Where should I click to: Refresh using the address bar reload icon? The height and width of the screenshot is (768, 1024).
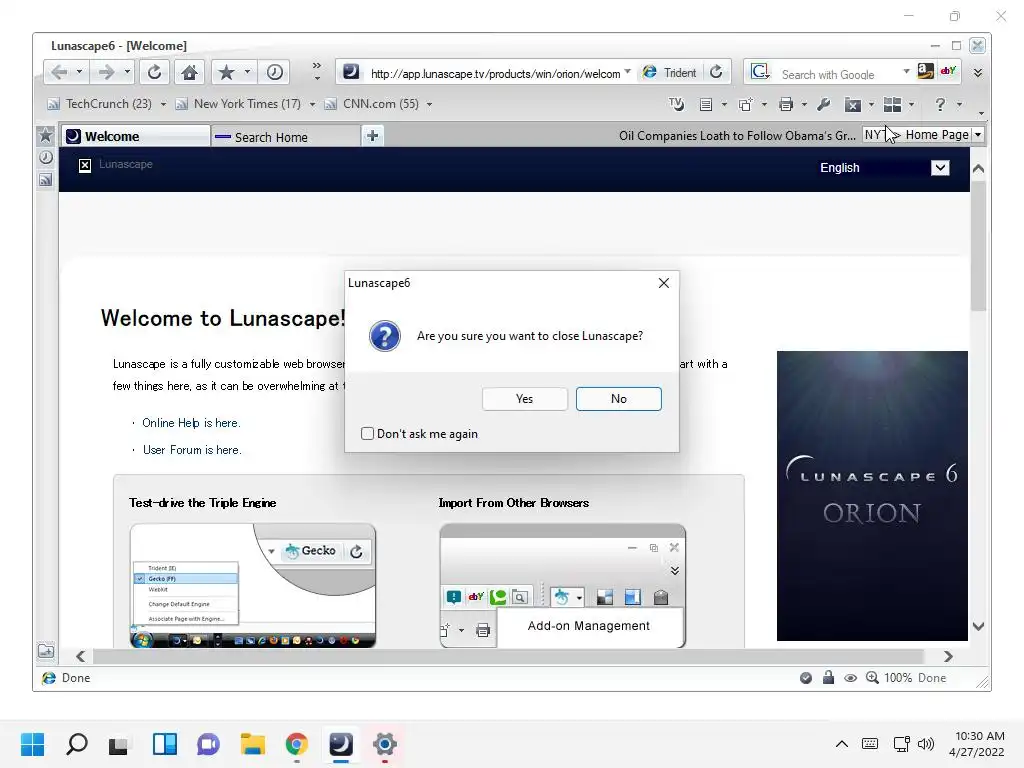point(716,72)
